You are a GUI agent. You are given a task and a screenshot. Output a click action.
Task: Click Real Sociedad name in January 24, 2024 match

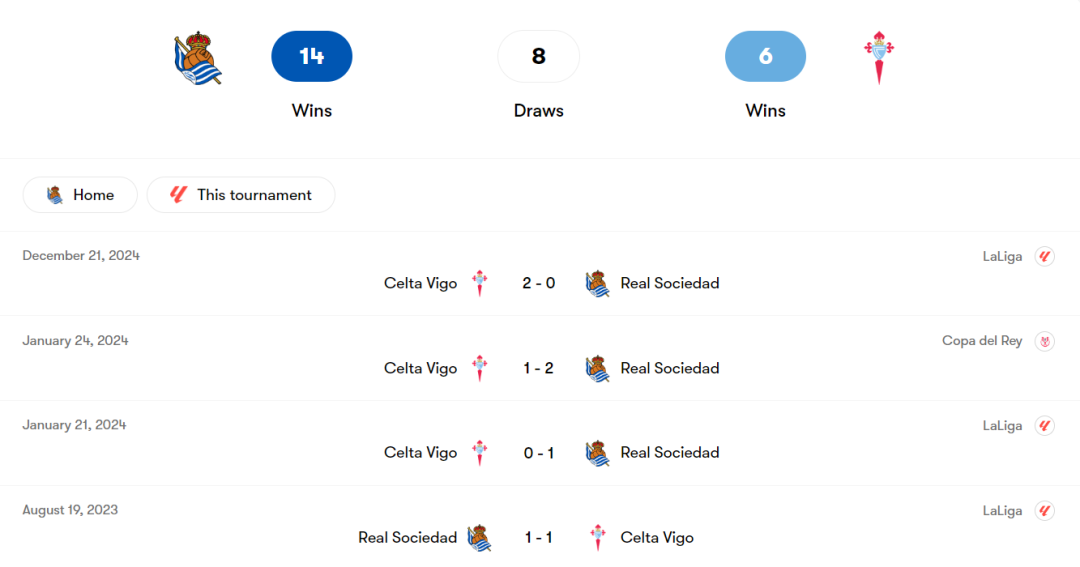tap(670, 368)
